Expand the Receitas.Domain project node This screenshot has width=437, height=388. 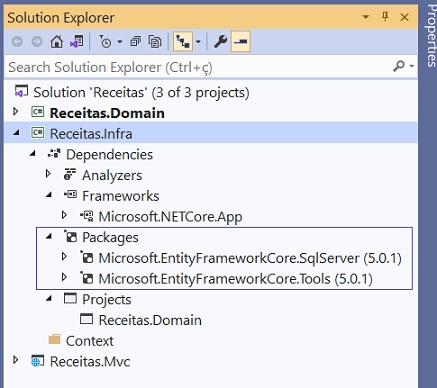(x=15, y=112)
